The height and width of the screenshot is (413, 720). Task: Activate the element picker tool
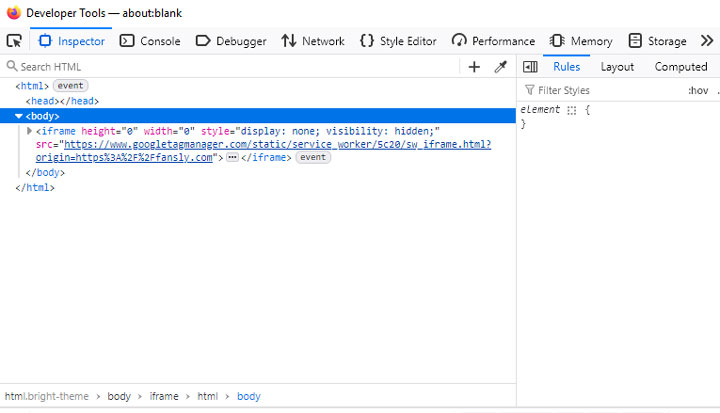click(x=14, y=41)
